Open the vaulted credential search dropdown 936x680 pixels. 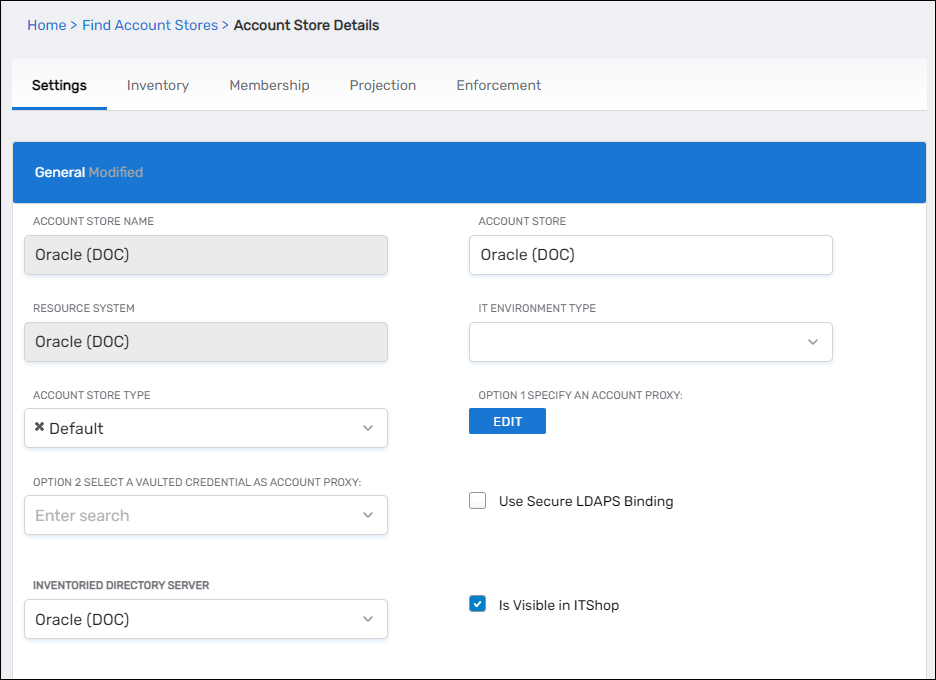368,515
